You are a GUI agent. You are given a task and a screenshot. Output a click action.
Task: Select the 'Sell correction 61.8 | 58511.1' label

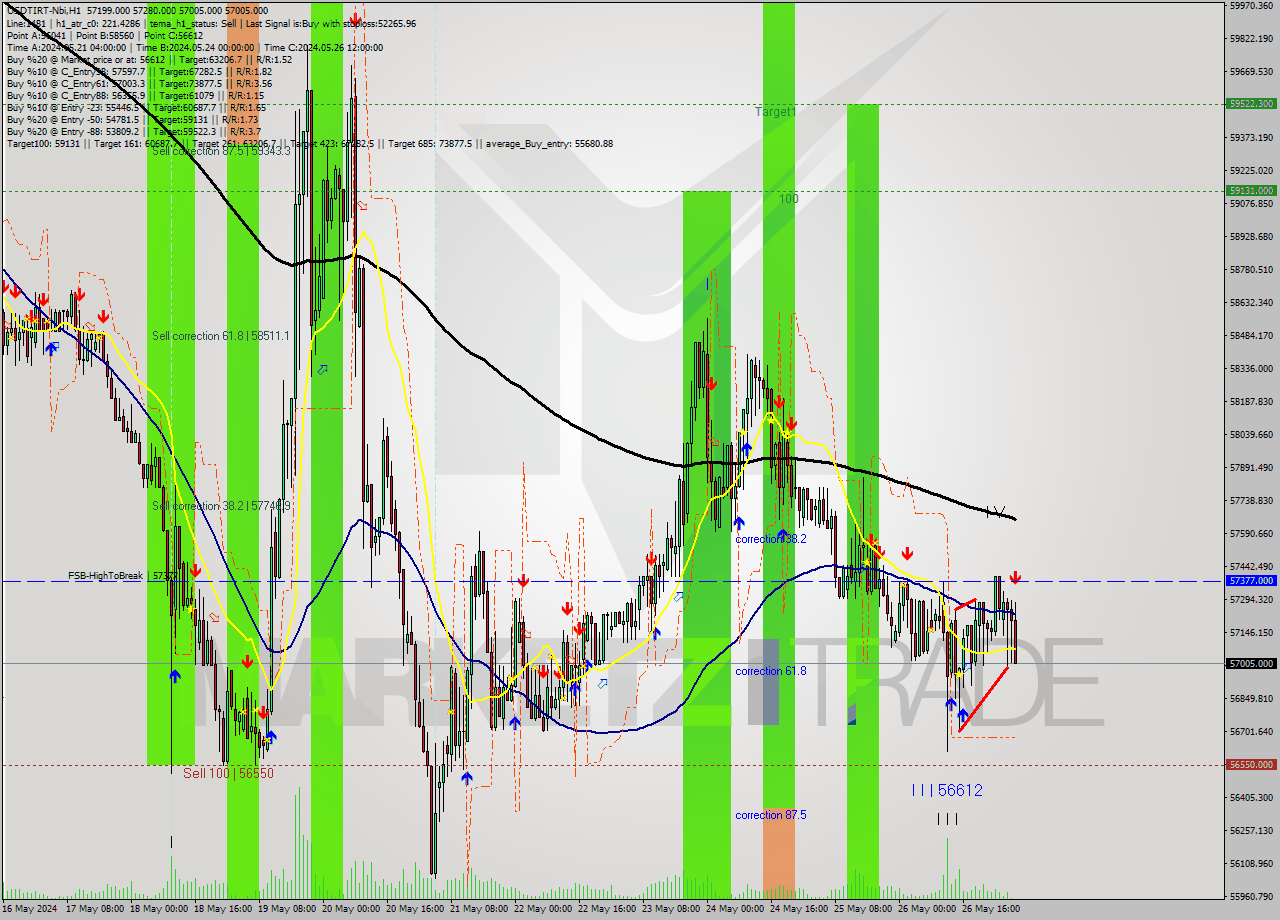[x=220, y=336]
